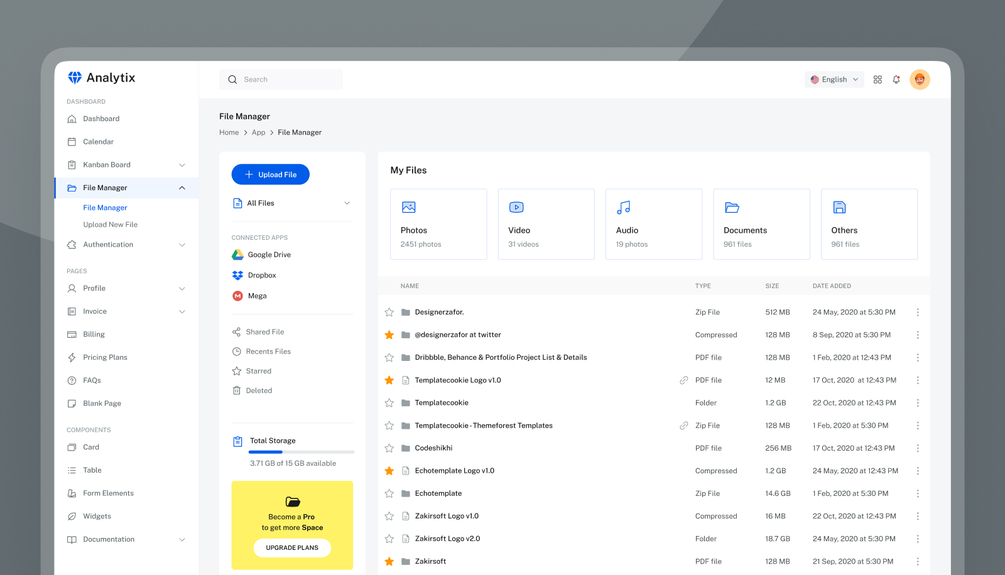1005x575 pixels.
Task: Open more options for Codeshikhi row
Action: (x=918, y=448)
